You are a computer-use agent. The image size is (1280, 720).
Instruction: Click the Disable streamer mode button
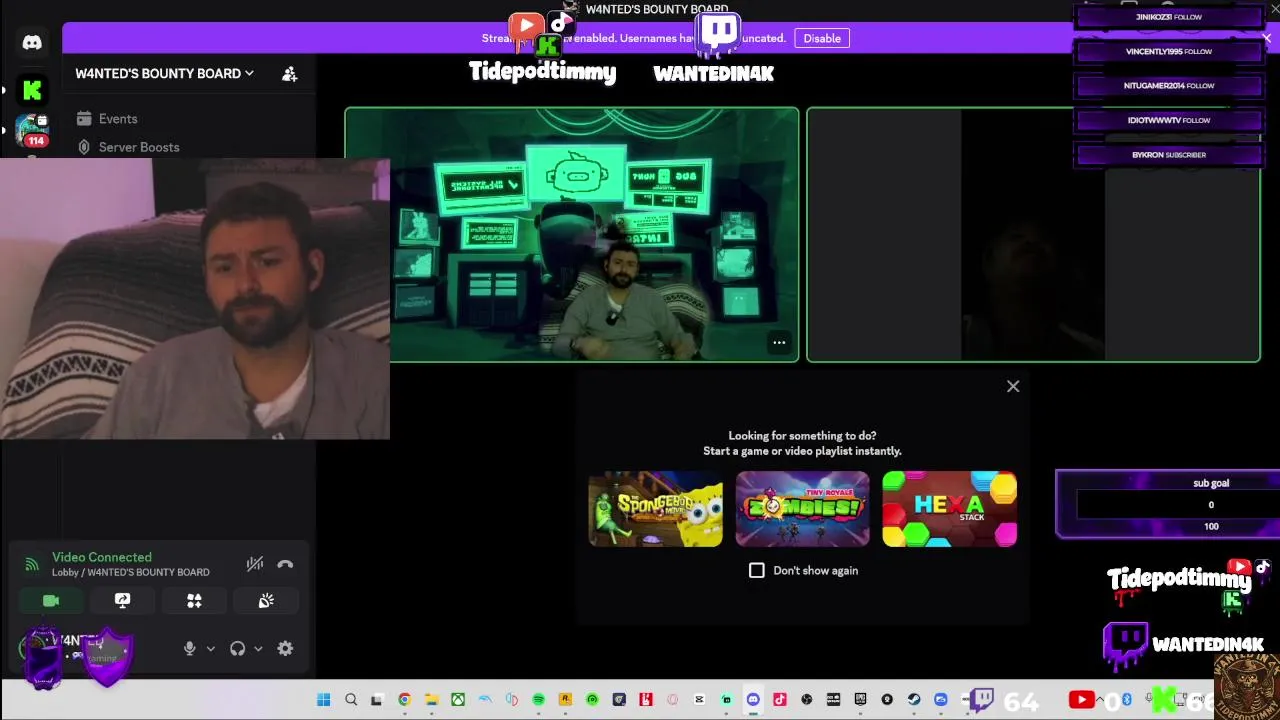click(822, 38)
